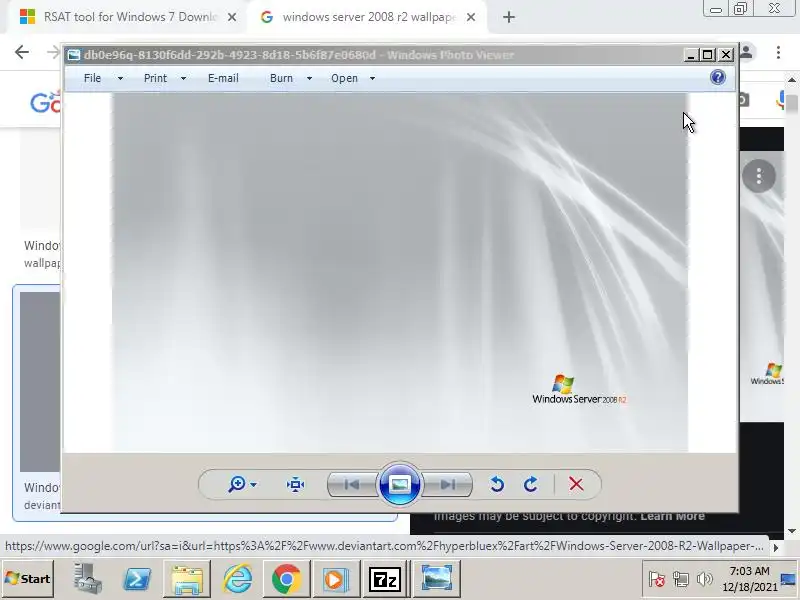800x600 pixels.
Task: Select the wallpaper thumbnail in Google results
Action: (x=40, y=382)
